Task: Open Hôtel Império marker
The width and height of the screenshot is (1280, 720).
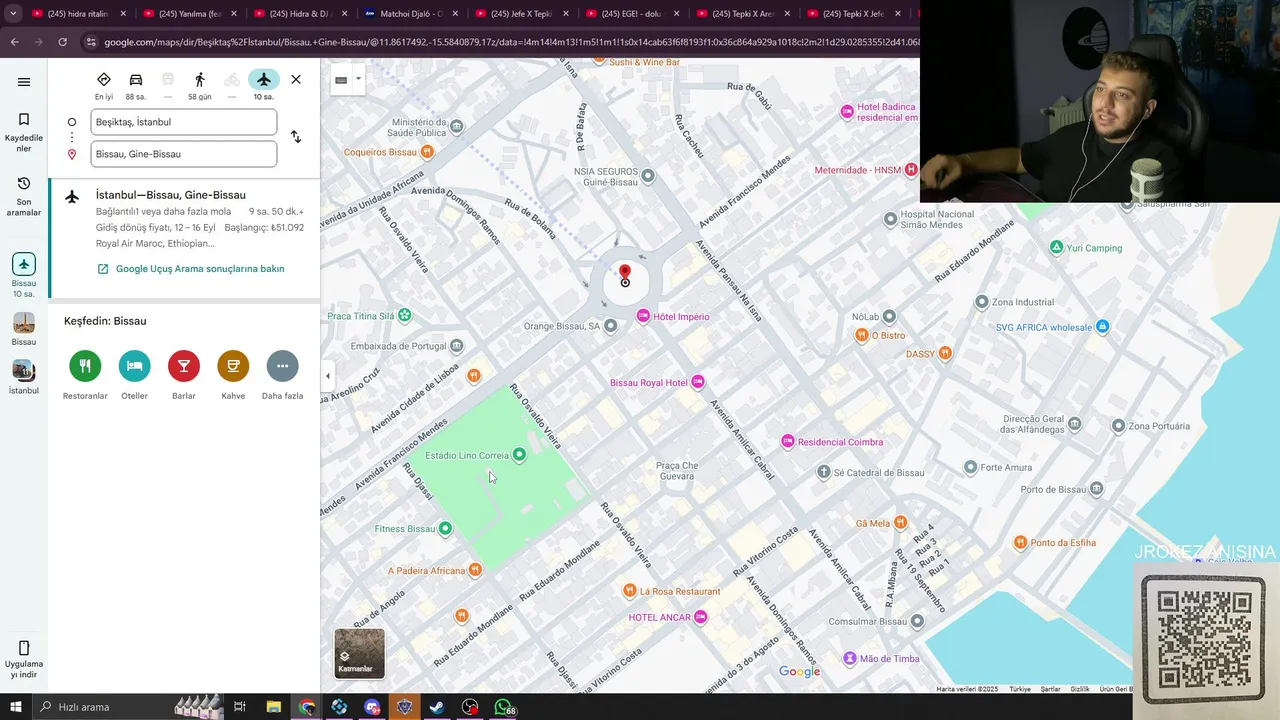Action: pyautogui.click(x=643, y=316)
